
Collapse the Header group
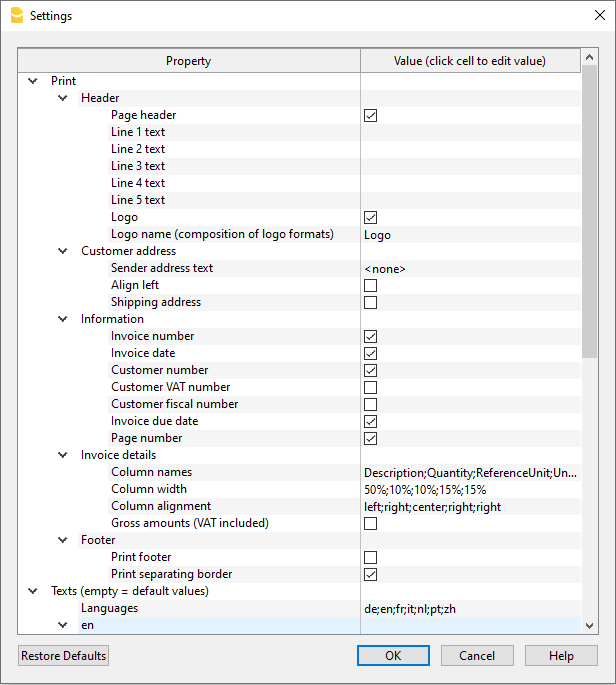(63, 98)
